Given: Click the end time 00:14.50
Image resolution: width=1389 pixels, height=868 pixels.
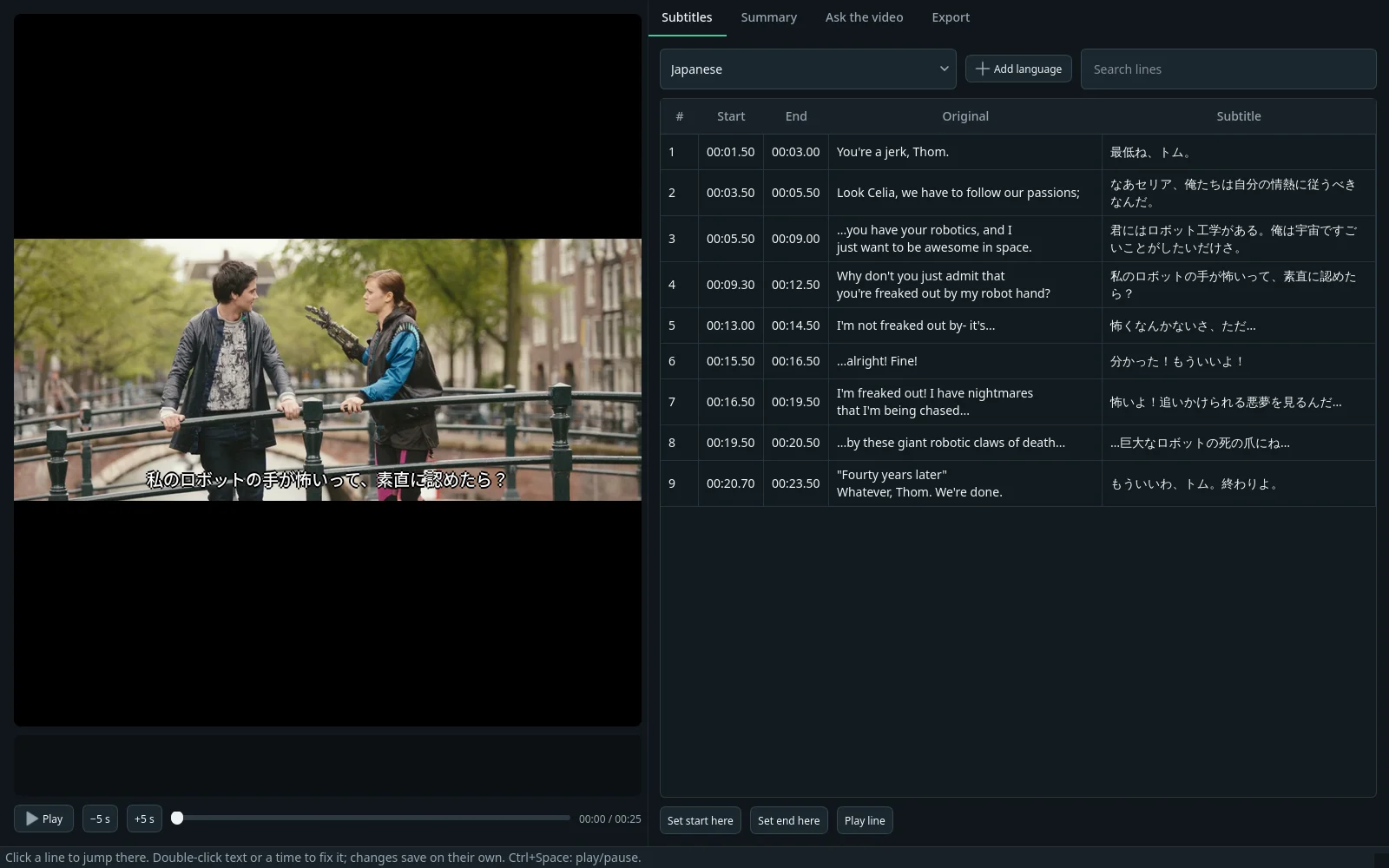Looking at the screenshot, I should point(795,325).
